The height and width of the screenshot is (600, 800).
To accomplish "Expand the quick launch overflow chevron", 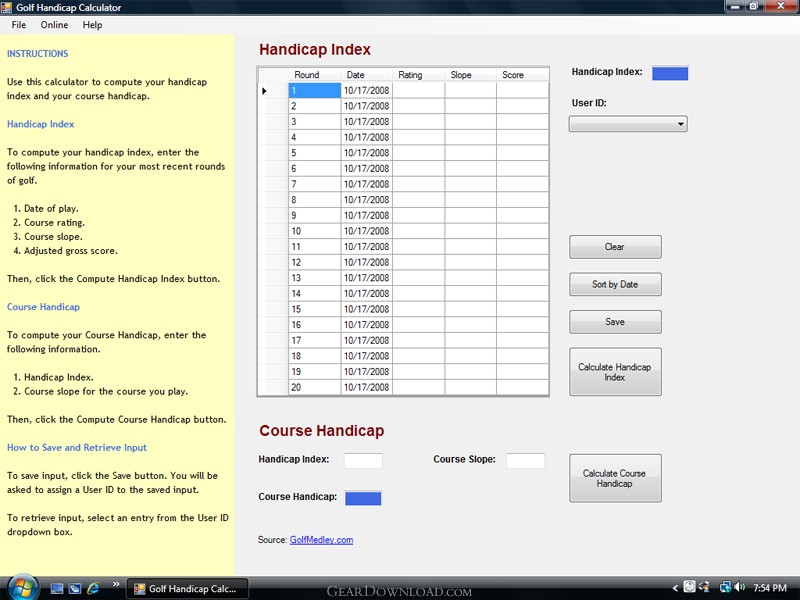I will (116, 584).
